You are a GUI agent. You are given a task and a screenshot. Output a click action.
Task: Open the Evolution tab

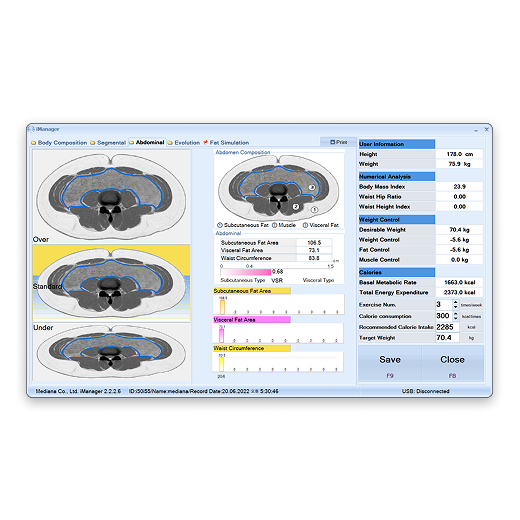pyautogui.click(x=184, y=143)
